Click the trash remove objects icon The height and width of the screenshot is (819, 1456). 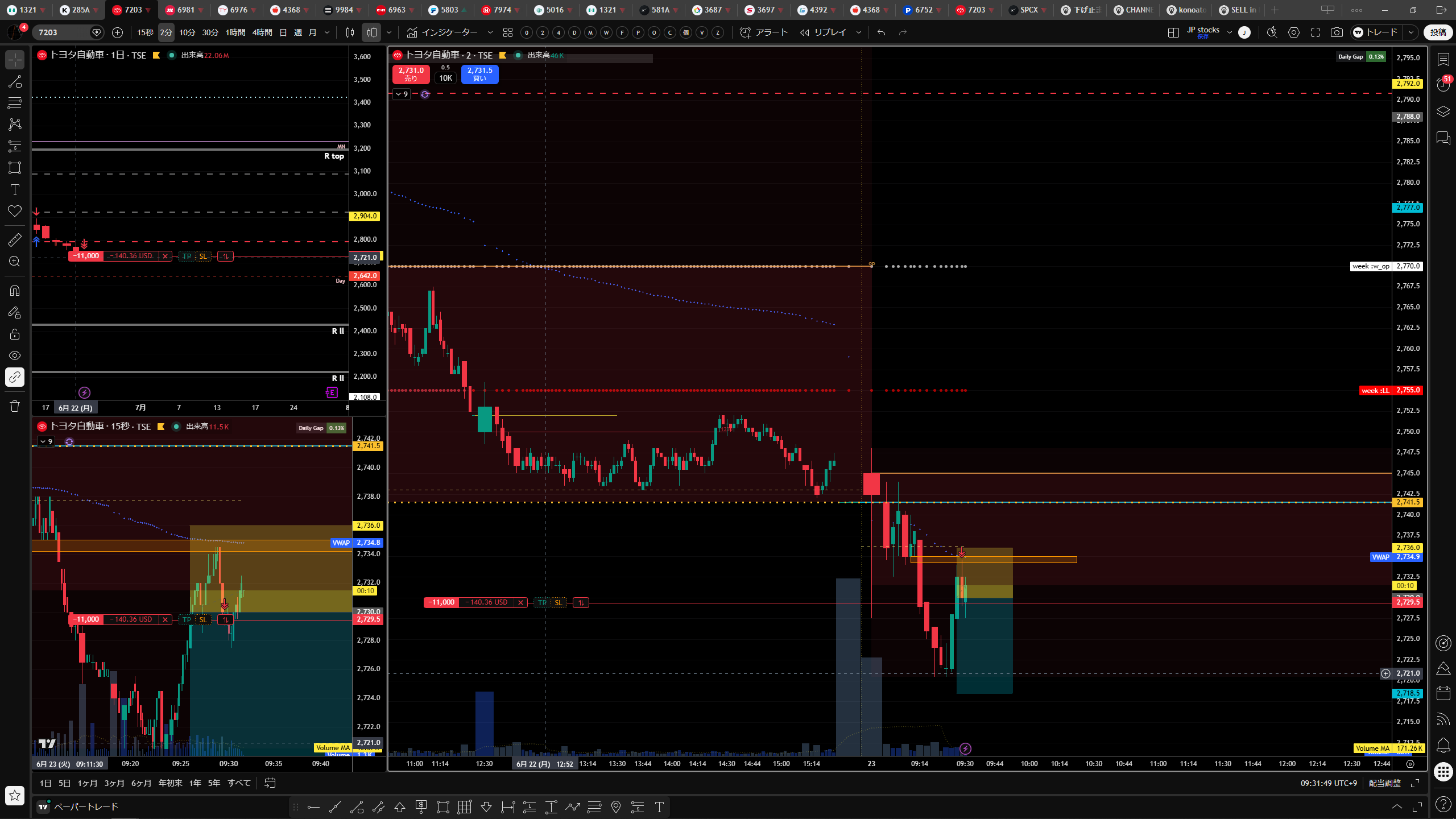pyautogui.click(x=15, y=406)
